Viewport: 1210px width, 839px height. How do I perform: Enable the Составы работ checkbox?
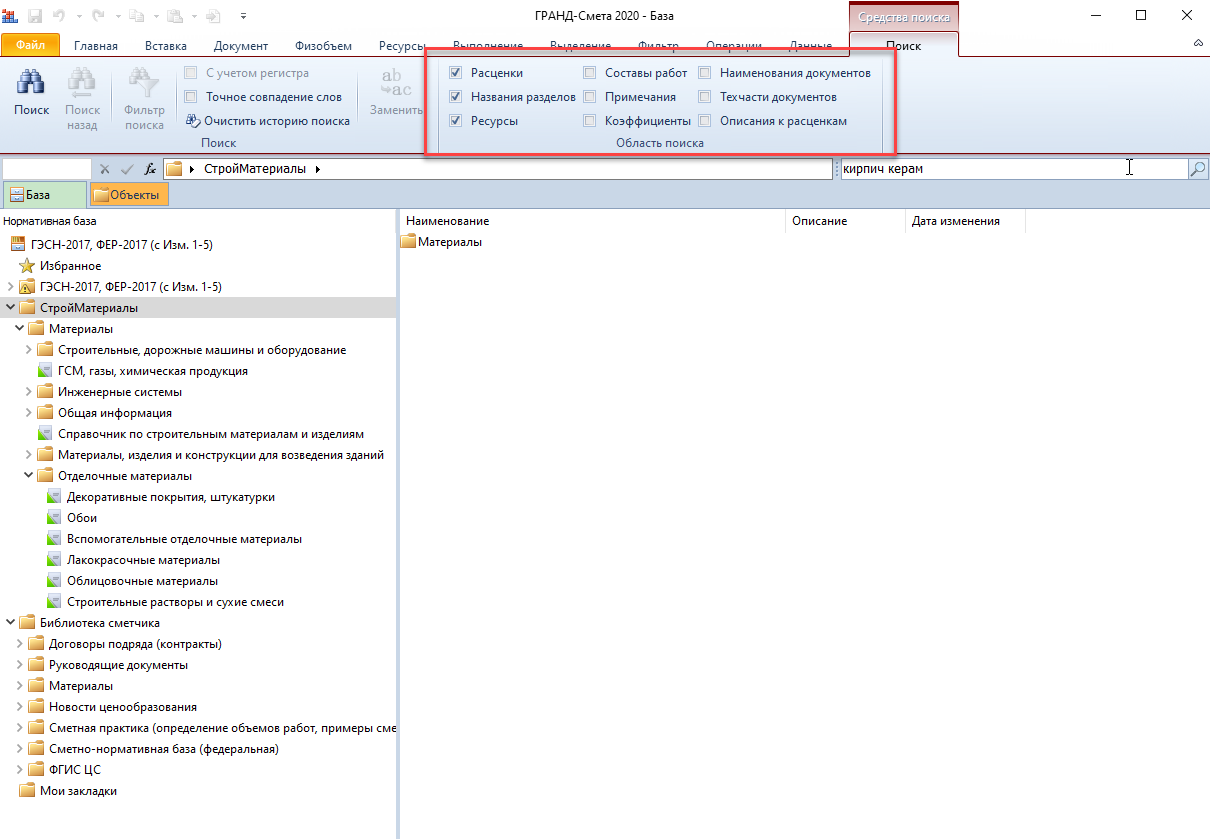pos(590,73)
